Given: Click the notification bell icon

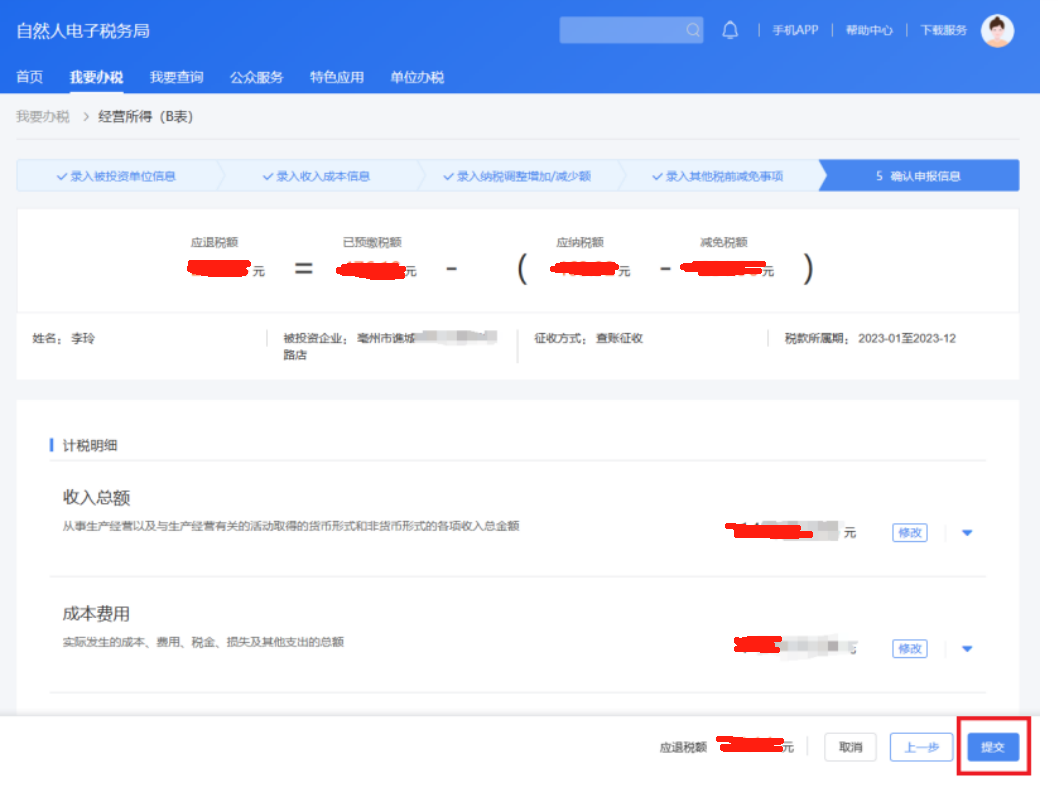Looking at the screenshot, I should (730, 30).
